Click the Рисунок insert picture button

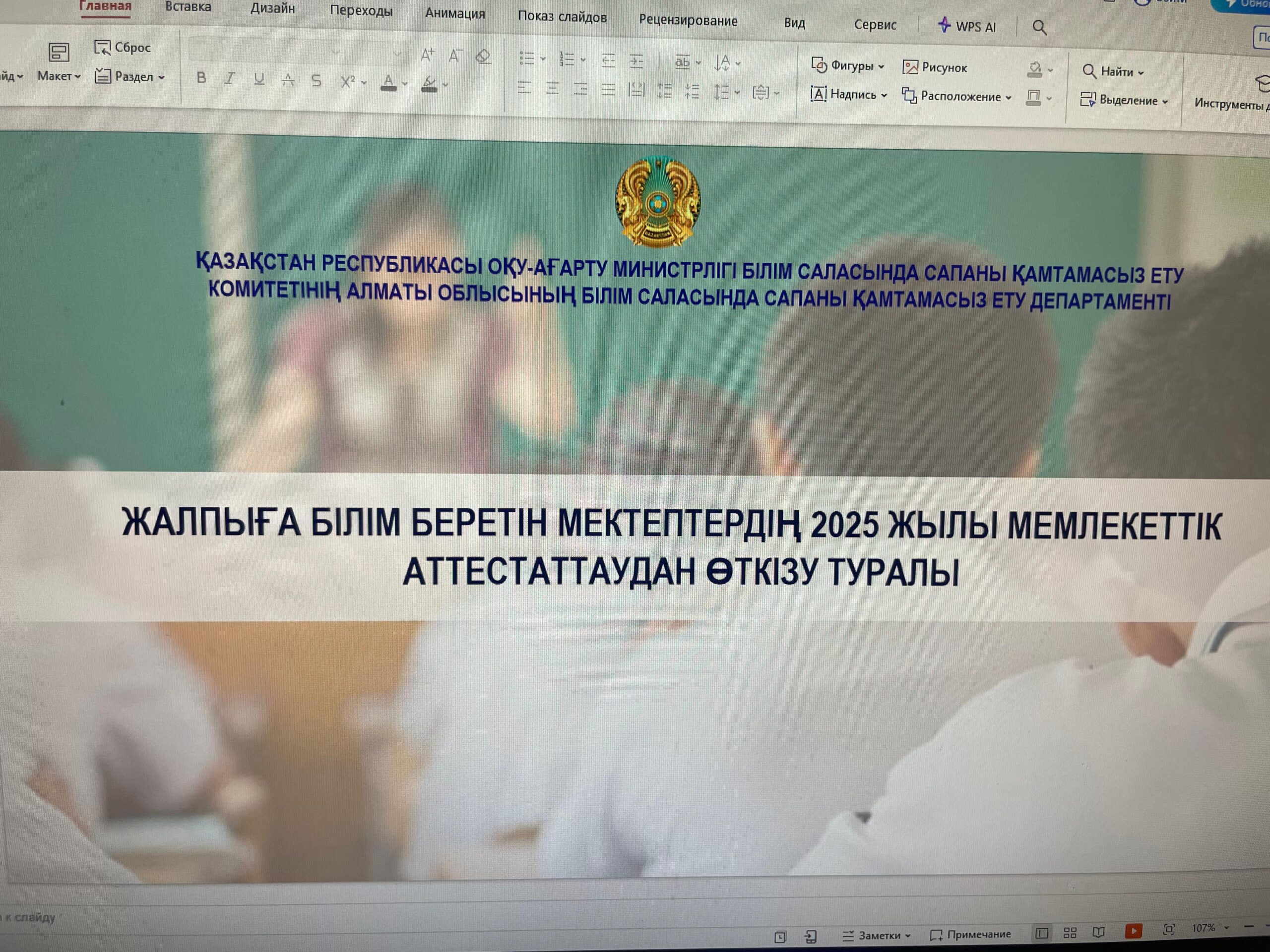point(935,68)
